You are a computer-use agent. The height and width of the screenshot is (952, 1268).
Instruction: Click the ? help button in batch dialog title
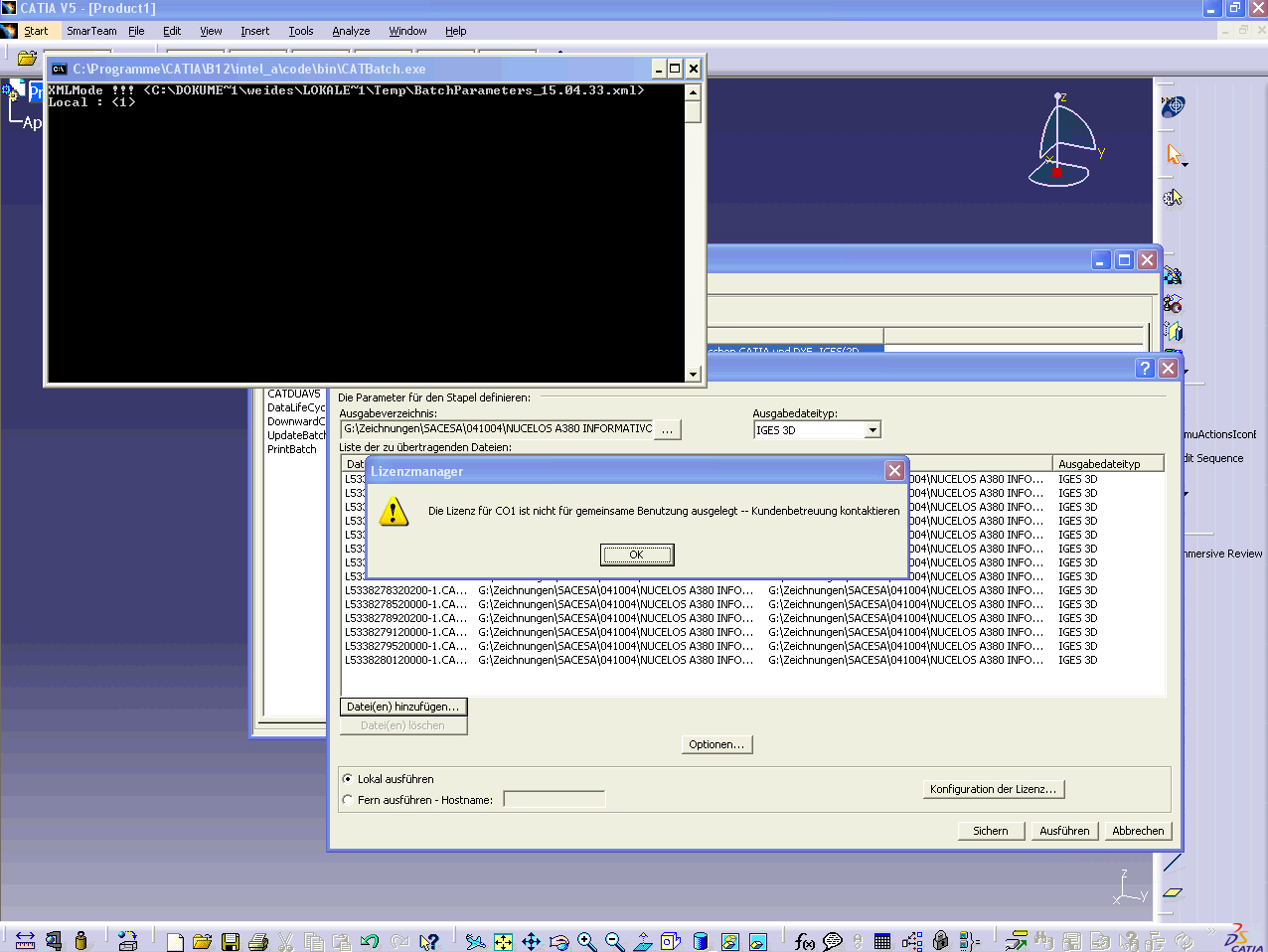tap(1145, 368)
